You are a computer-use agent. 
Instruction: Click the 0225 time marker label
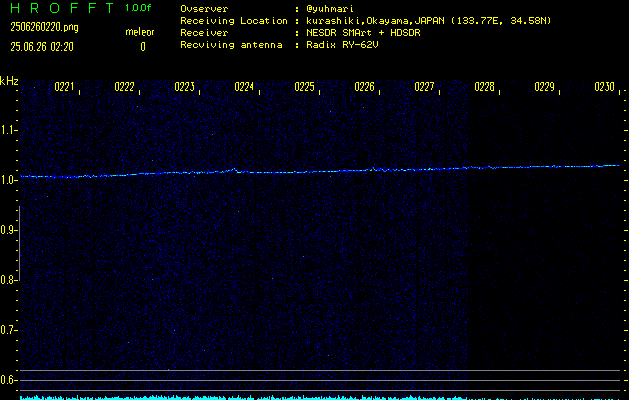304,87
